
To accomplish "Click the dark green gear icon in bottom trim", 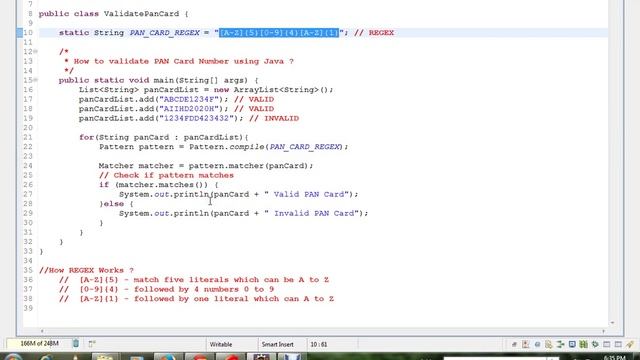I will click(595, 344).
